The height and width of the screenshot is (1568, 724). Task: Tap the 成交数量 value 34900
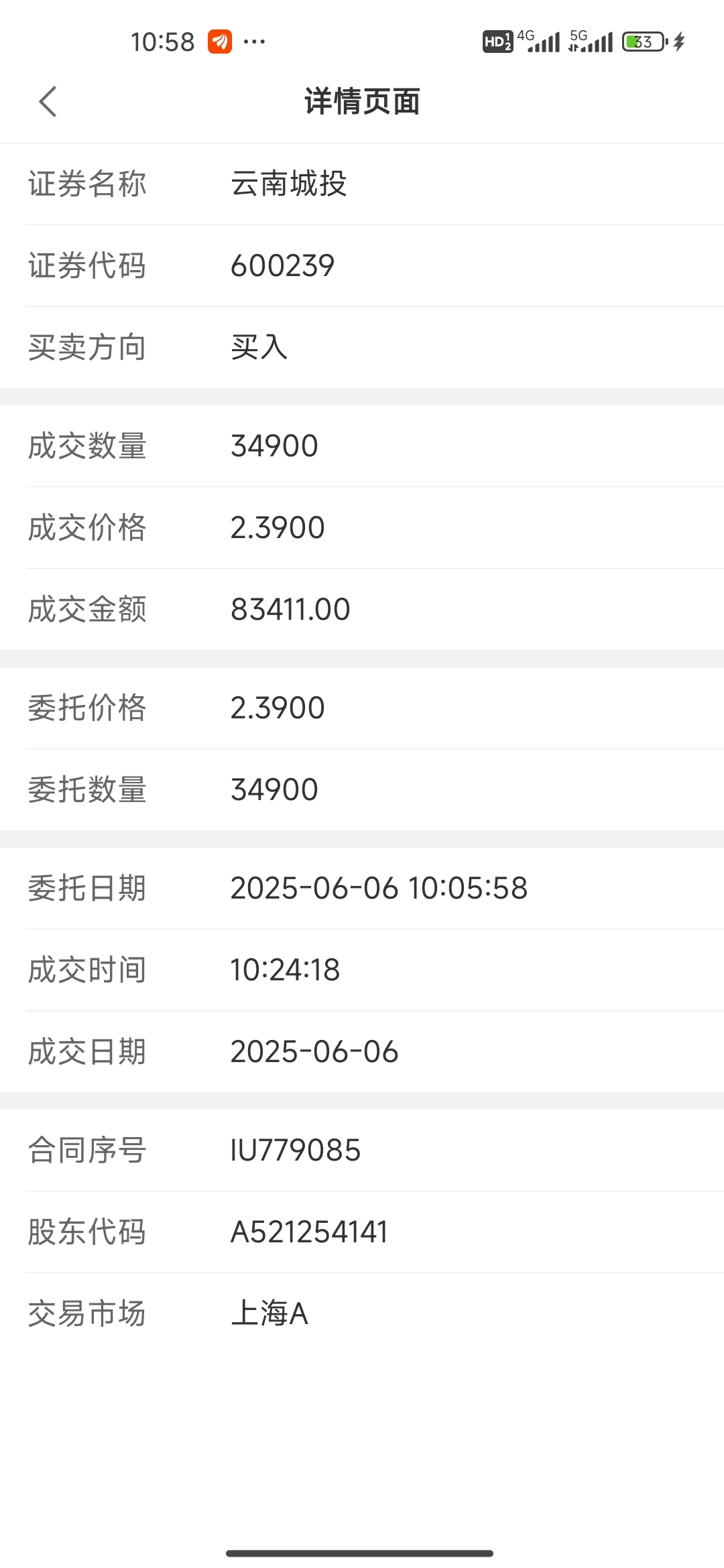pos(274,446)
